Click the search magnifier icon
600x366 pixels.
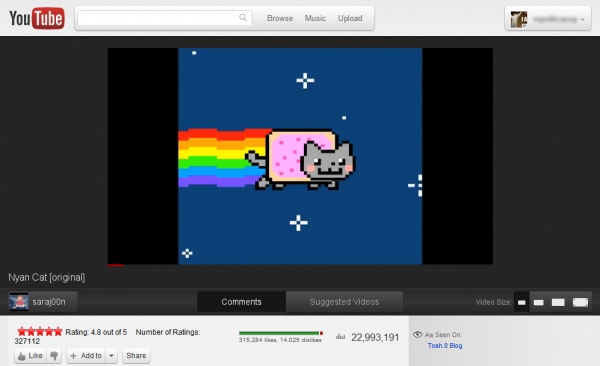click(x=243, y=18)
